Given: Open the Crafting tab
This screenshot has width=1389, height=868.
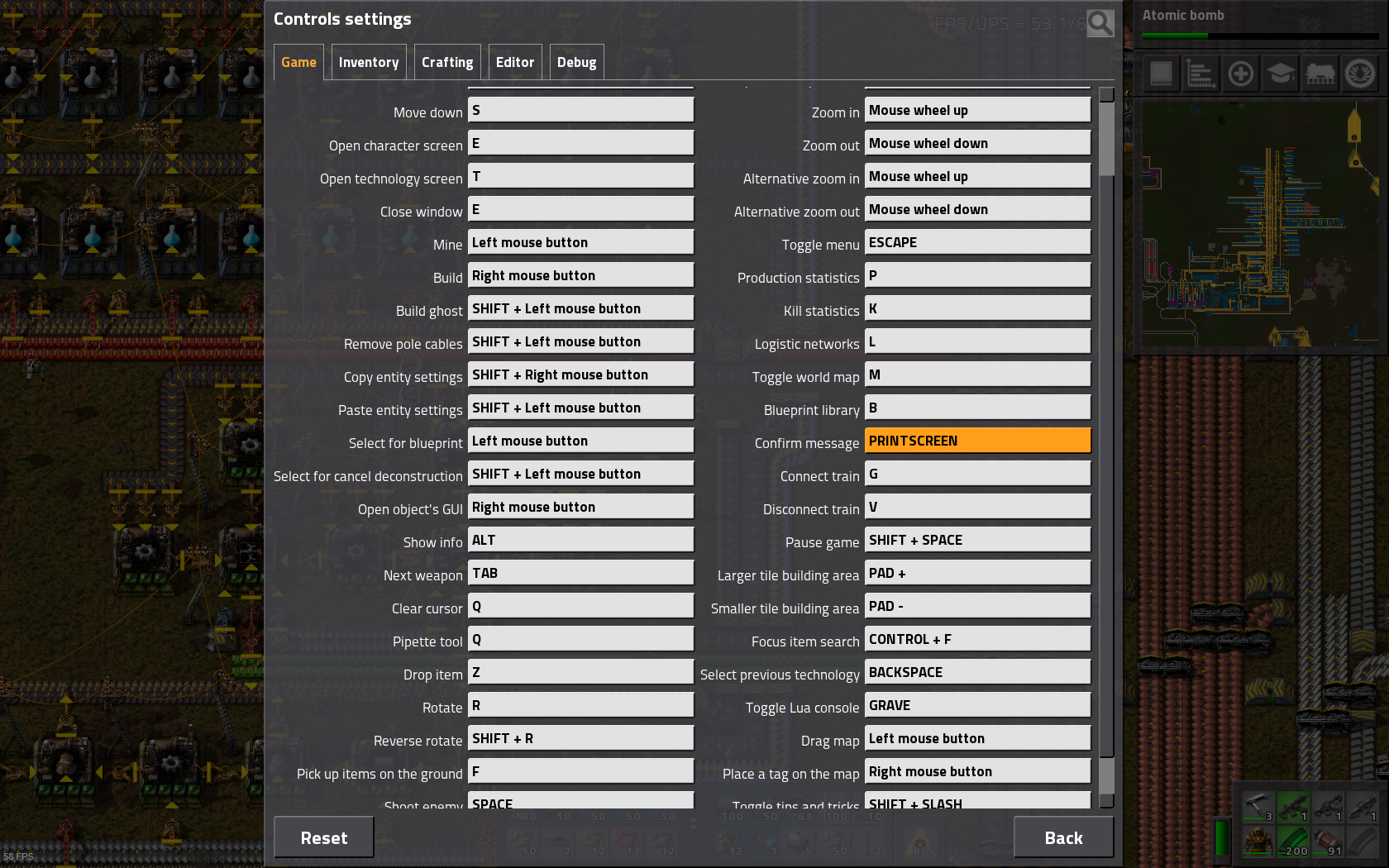Looking at the screenshot, I should point(447,62).
